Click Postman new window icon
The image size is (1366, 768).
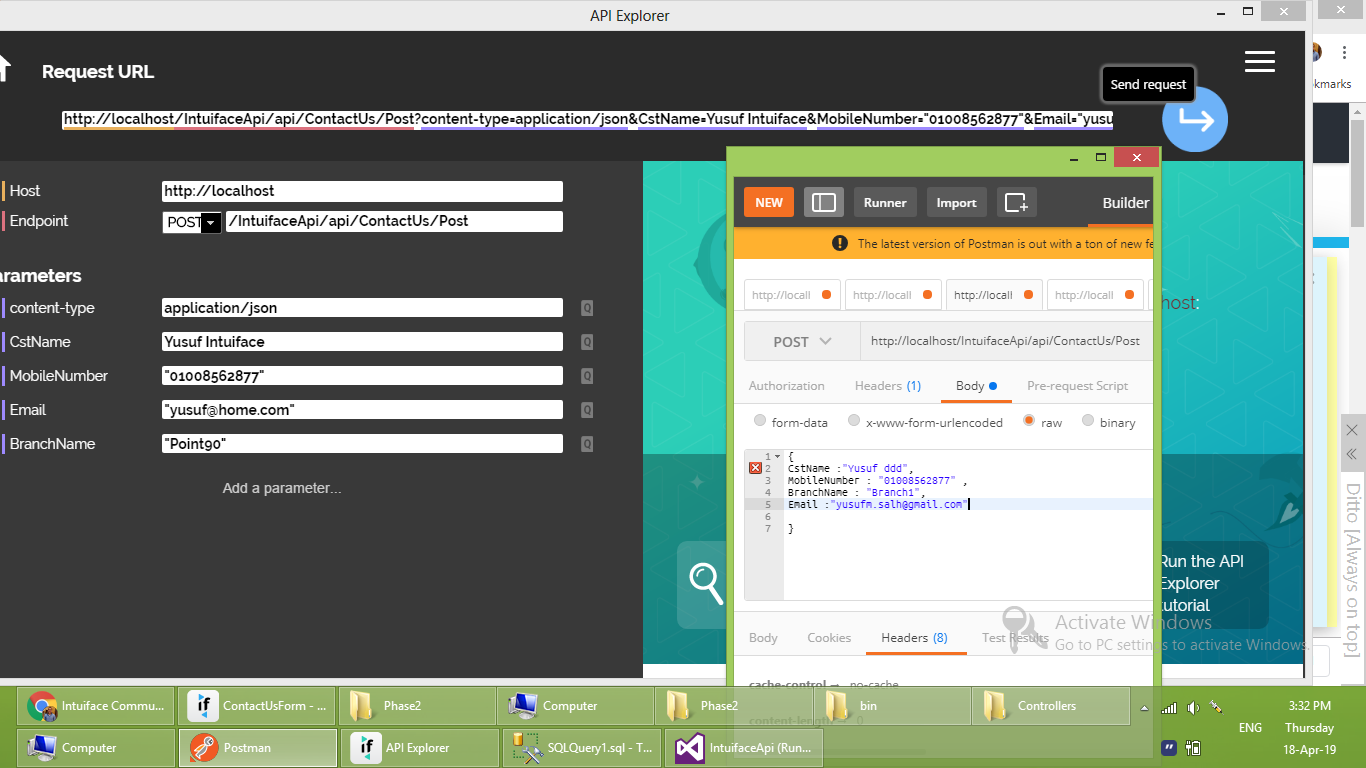[x=1016, y=203]
